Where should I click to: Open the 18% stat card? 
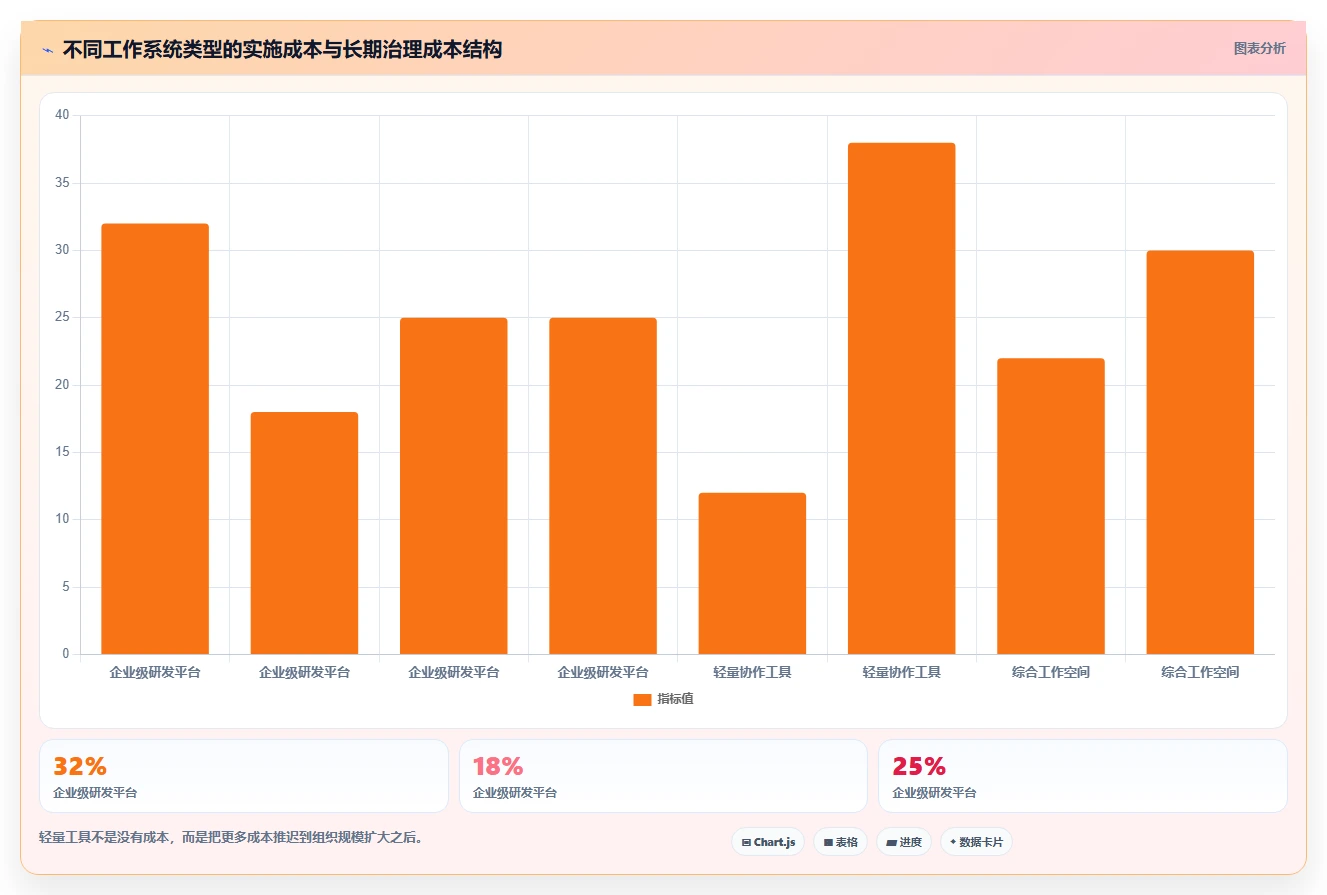(663, 776)
